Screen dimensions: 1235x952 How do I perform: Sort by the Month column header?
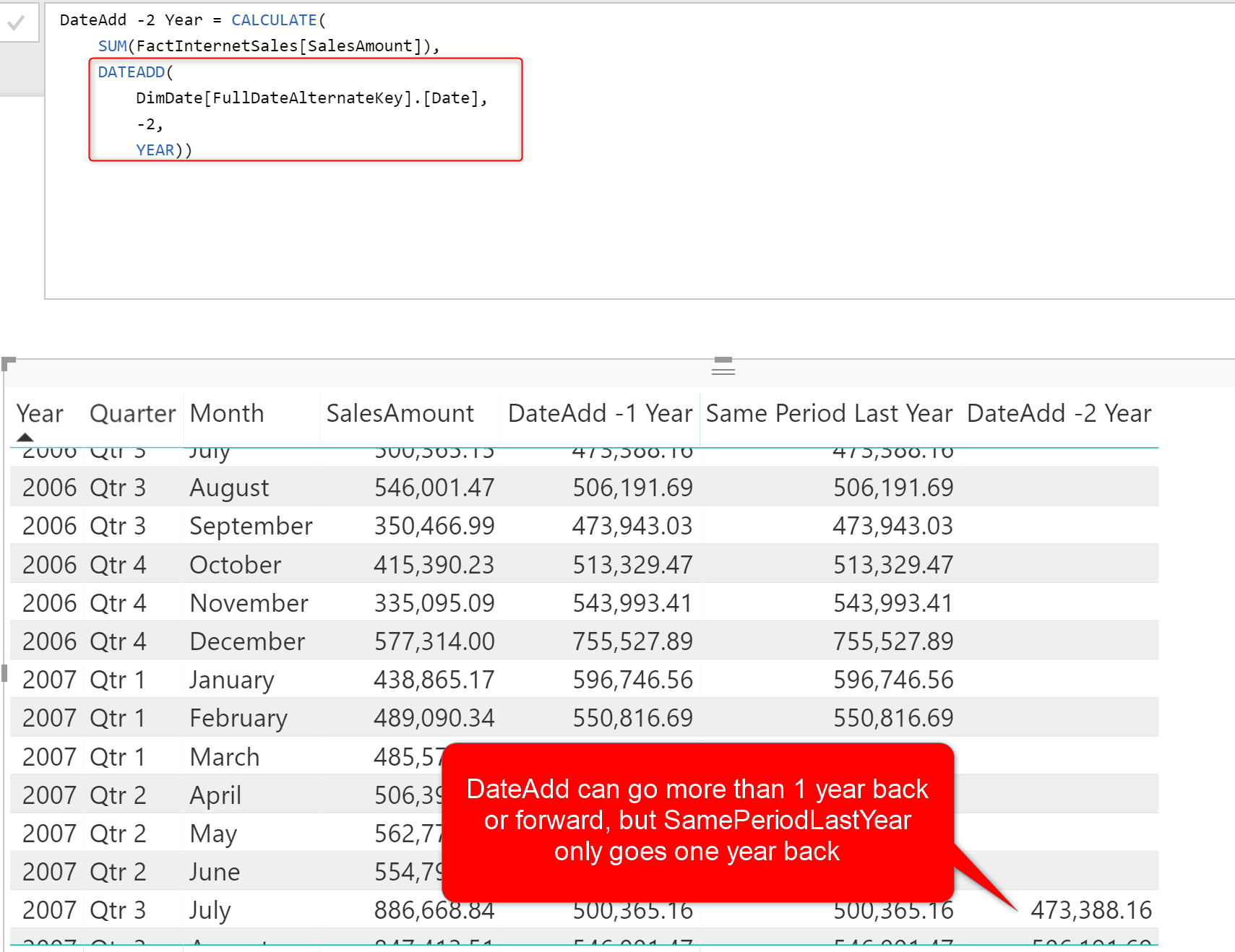(x=227, y=414)
